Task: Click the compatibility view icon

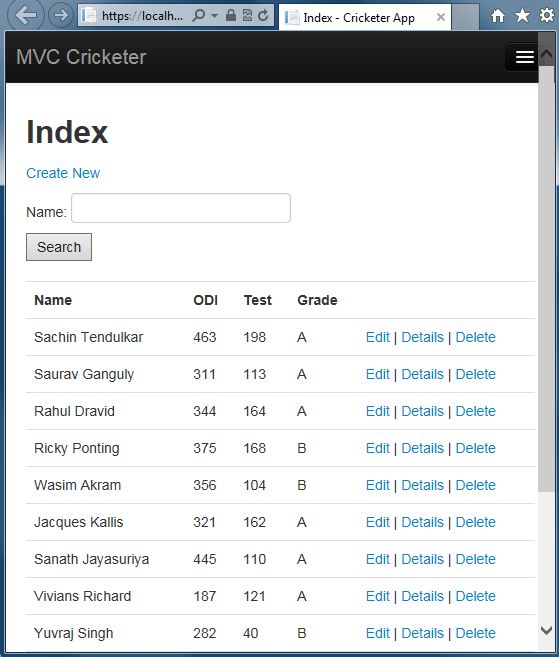Action: pyautogui.click(x=247, y=16)
